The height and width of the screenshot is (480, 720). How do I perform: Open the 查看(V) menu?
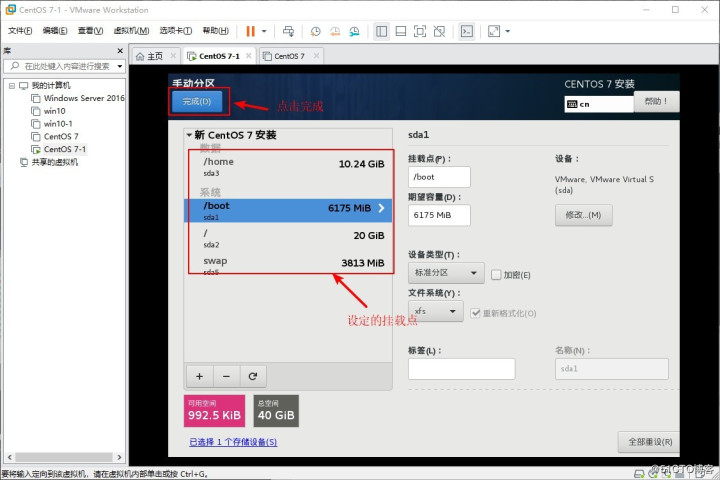90,31
